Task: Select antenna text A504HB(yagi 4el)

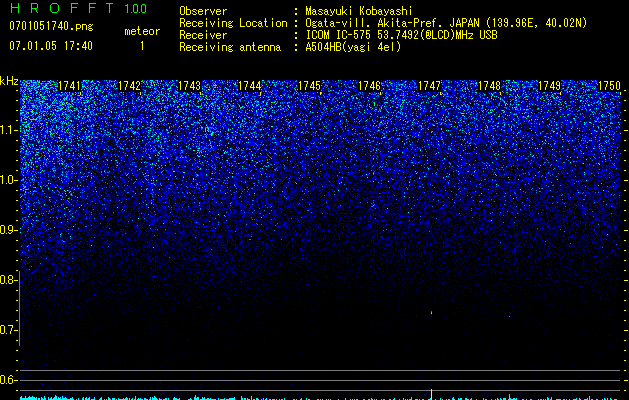Action: (x=353, y=47)
